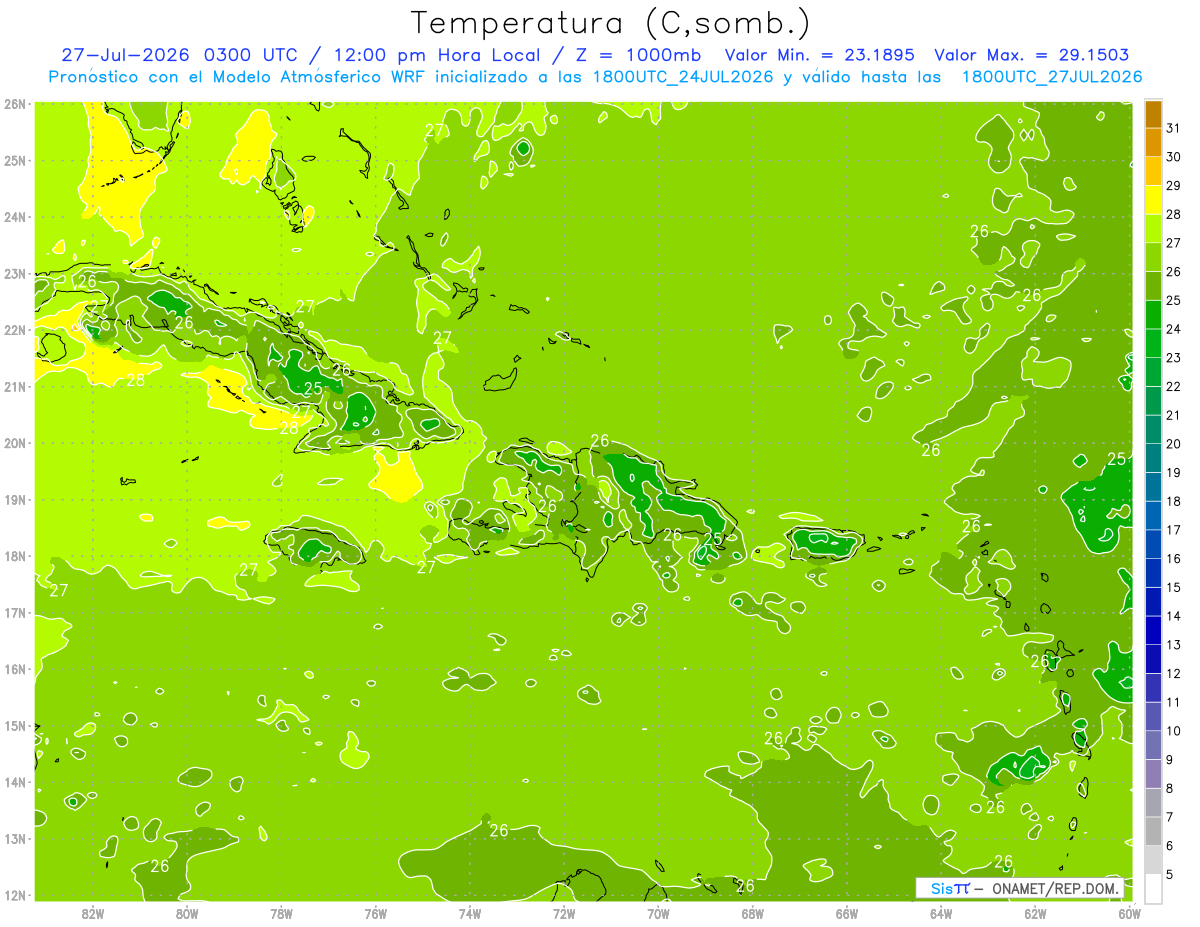The height and width of the screenshot is (927, 1200).
Task: Pick the gray legend swatch between 6 and 7
Action: [1153, 831]
